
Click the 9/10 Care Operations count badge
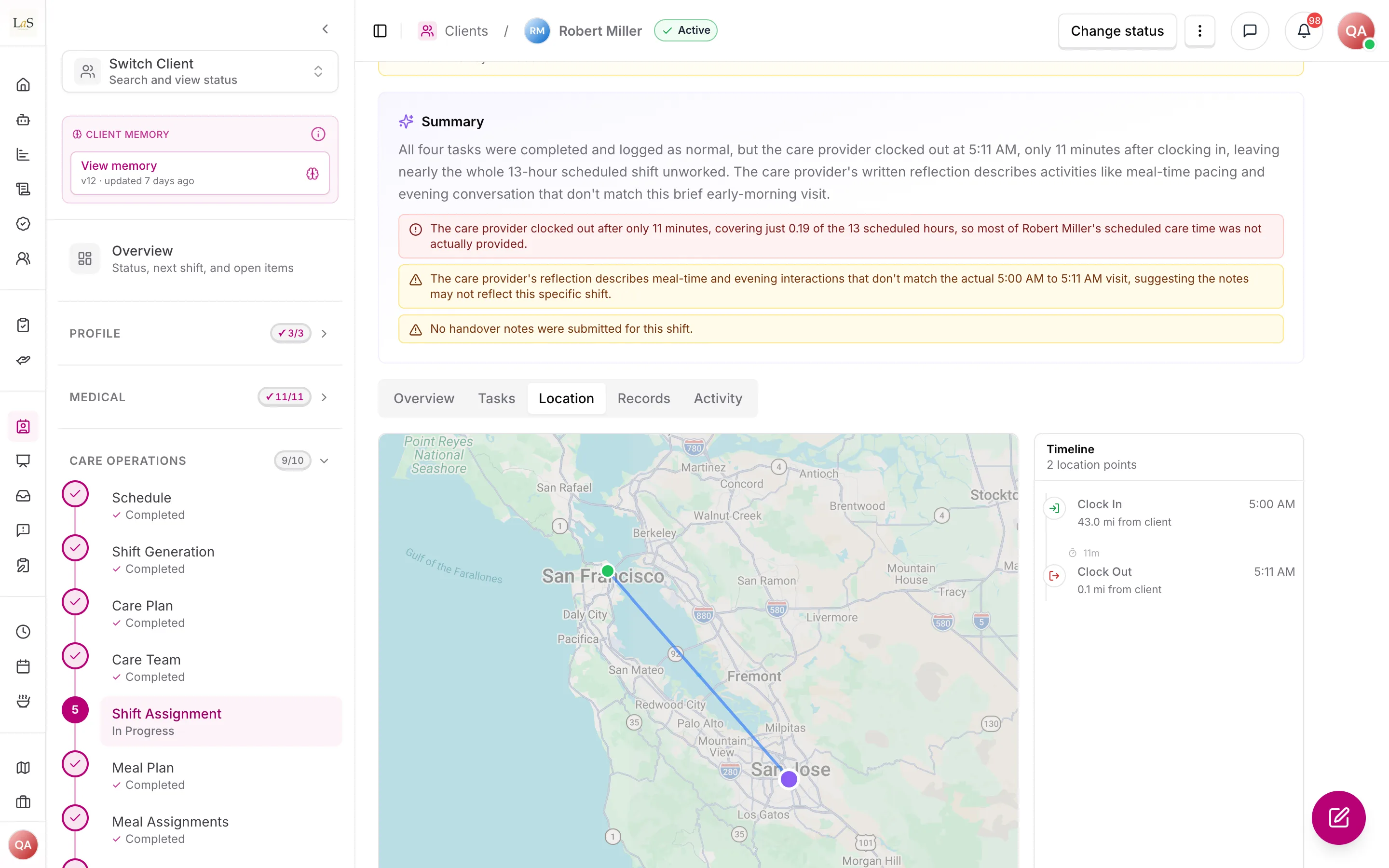click(x=292, y=461)
